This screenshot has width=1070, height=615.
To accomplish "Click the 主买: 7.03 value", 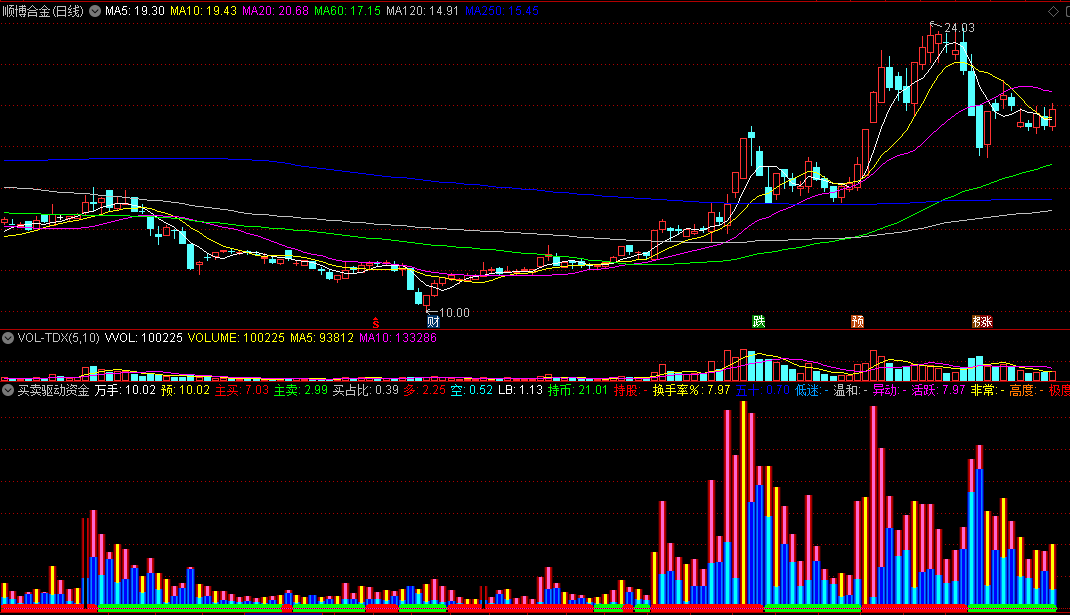I will (x=242, y=390).
